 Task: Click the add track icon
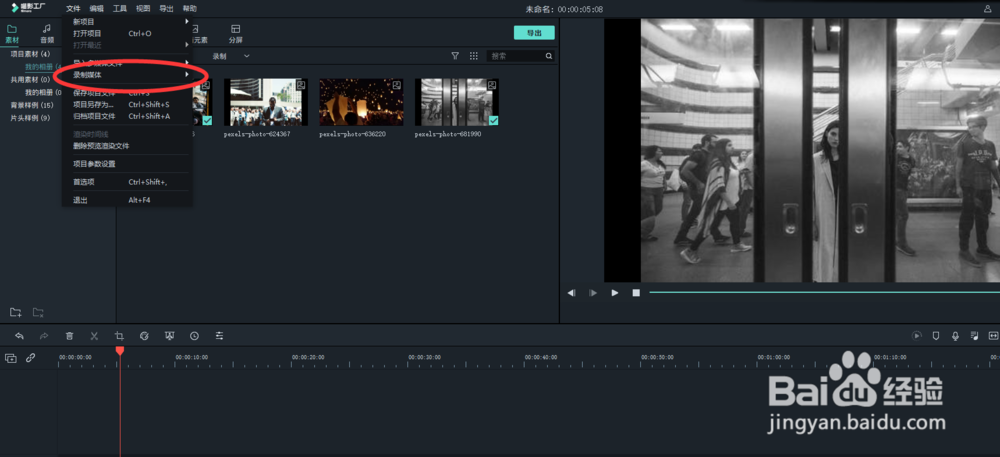click(x=11, y=358)
